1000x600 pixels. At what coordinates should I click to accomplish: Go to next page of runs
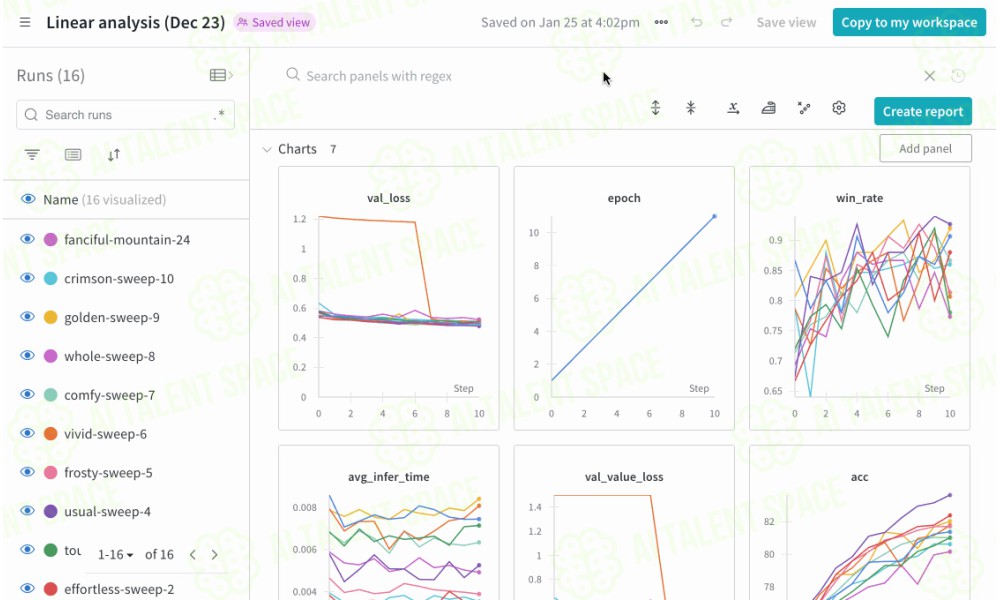(x=215, y=555)
